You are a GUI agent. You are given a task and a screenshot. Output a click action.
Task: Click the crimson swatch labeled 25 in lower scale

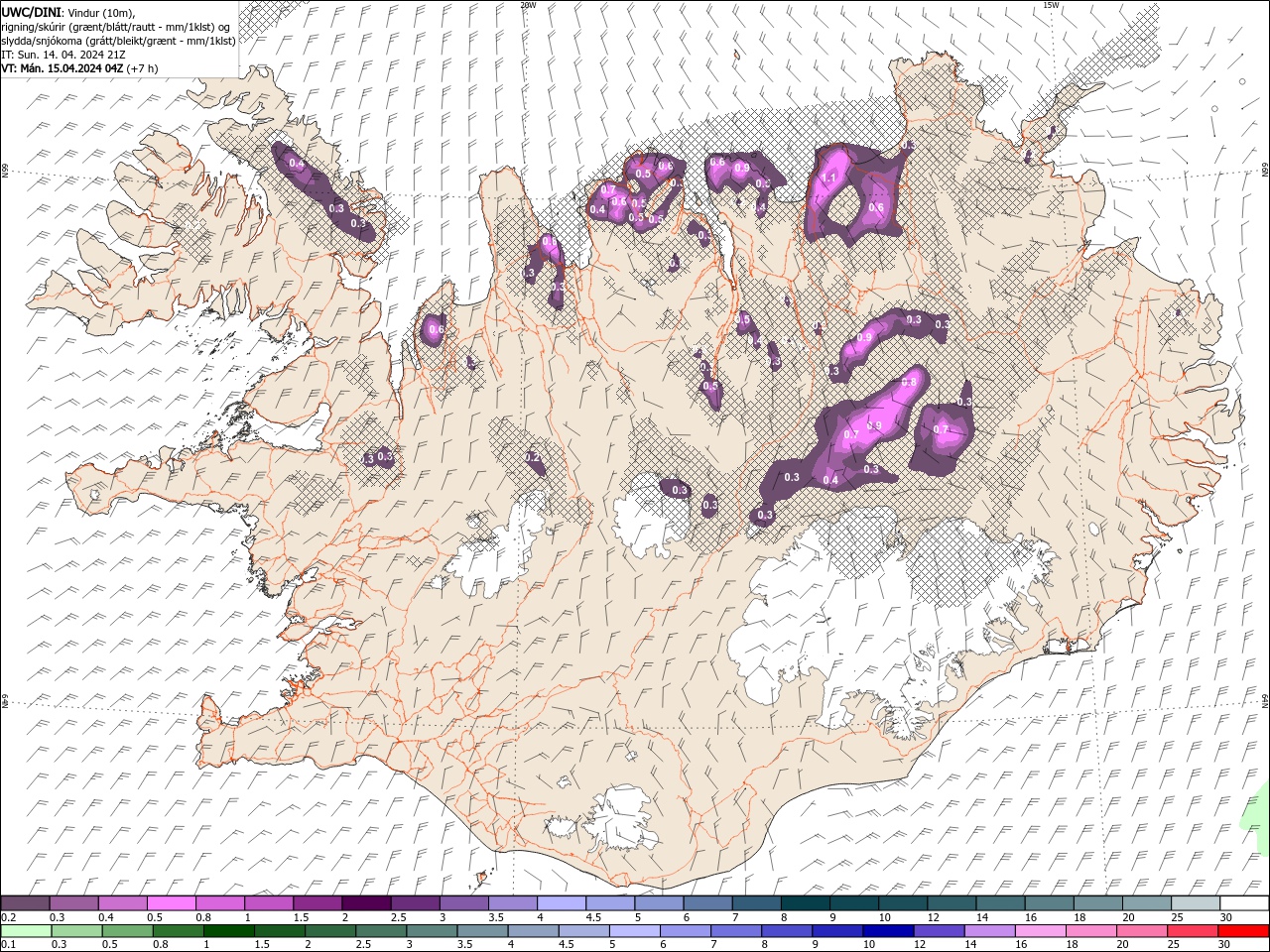[x=1192, y=931]
